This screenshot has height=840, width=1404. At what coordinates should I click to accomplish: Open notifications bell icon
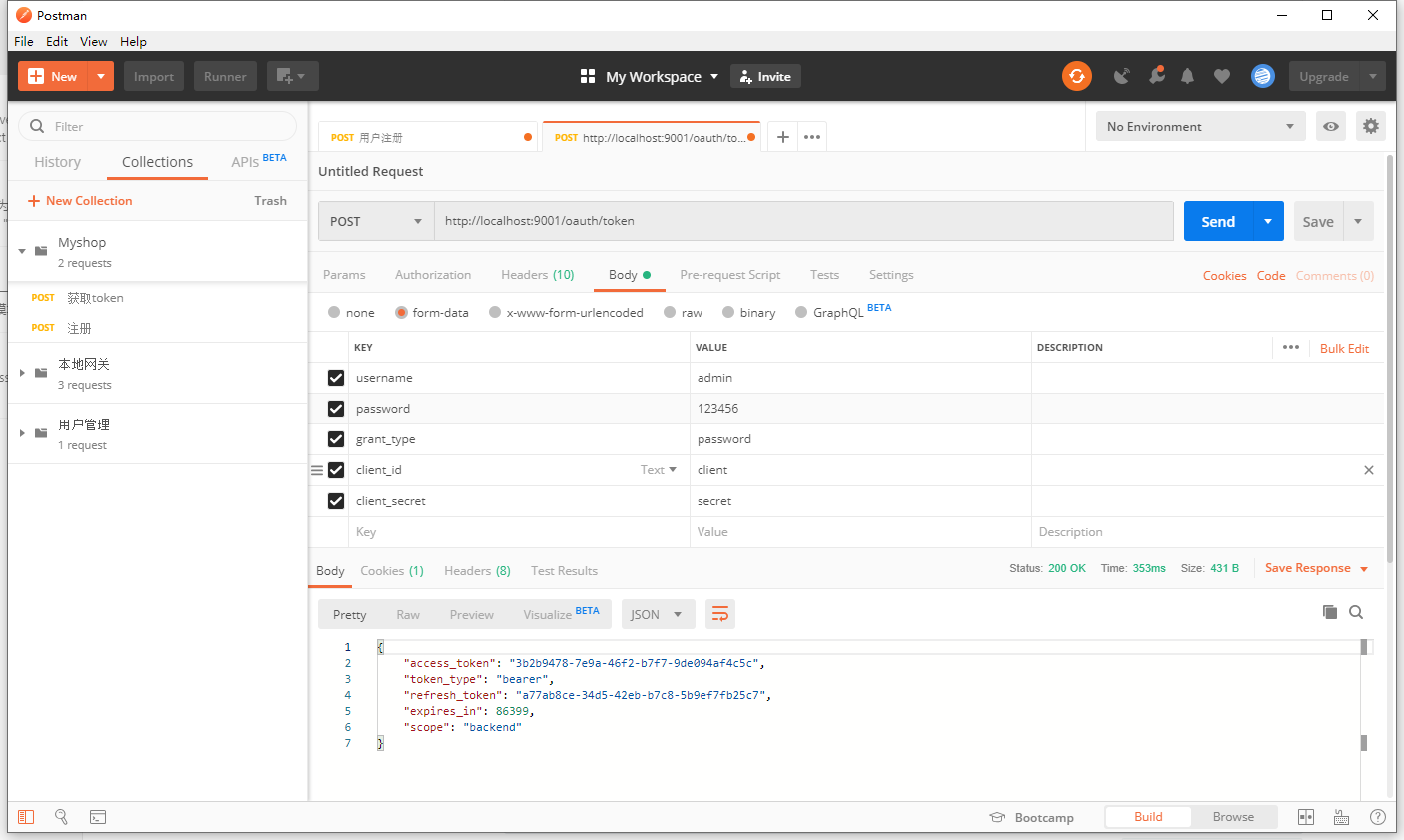point(1187,76)
